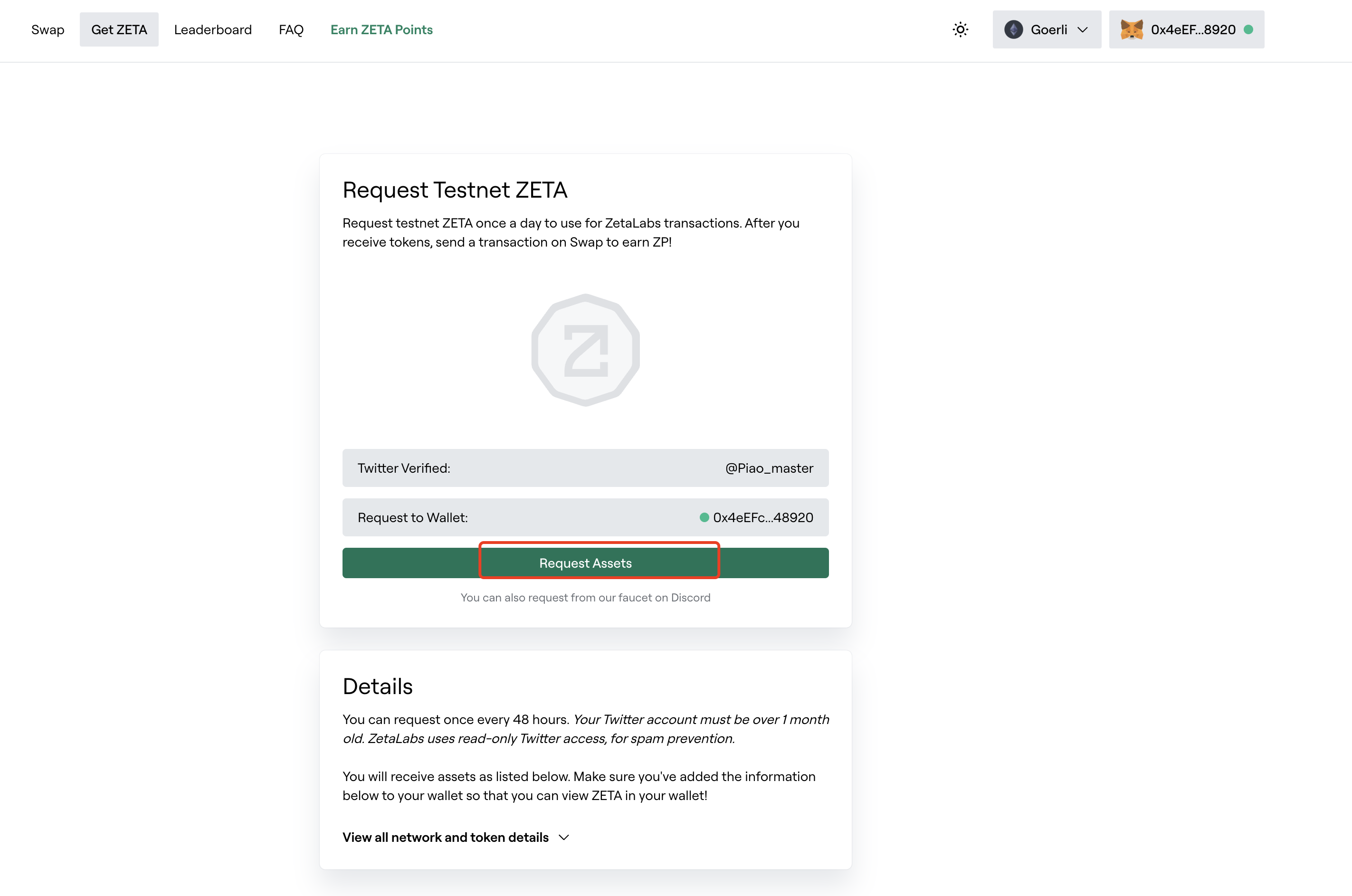Open the Goerli network dropdown

coord(1046,30)
